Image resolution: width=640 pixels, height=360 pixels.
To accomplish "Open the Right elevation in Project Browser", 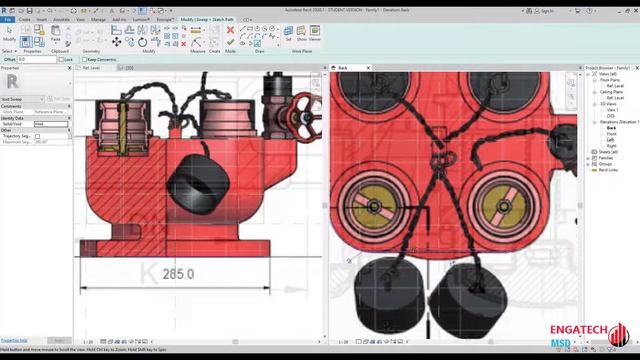I will pyautogui.click(x=611, y=146).
